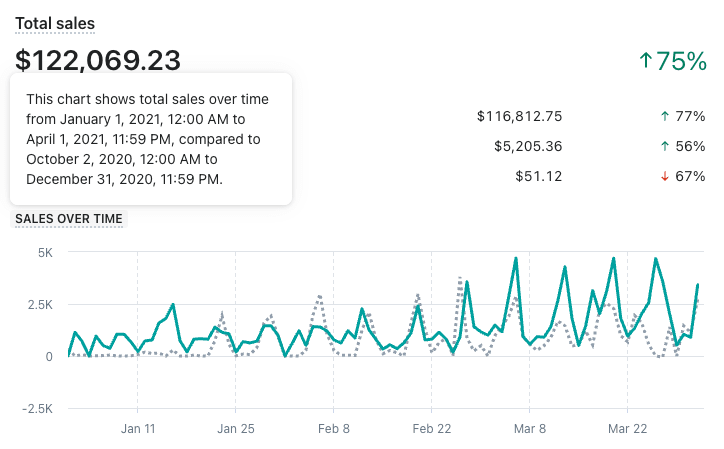Click the up arrow next to 56%
This screenshot has width=724, height=449.
[665, 146]
